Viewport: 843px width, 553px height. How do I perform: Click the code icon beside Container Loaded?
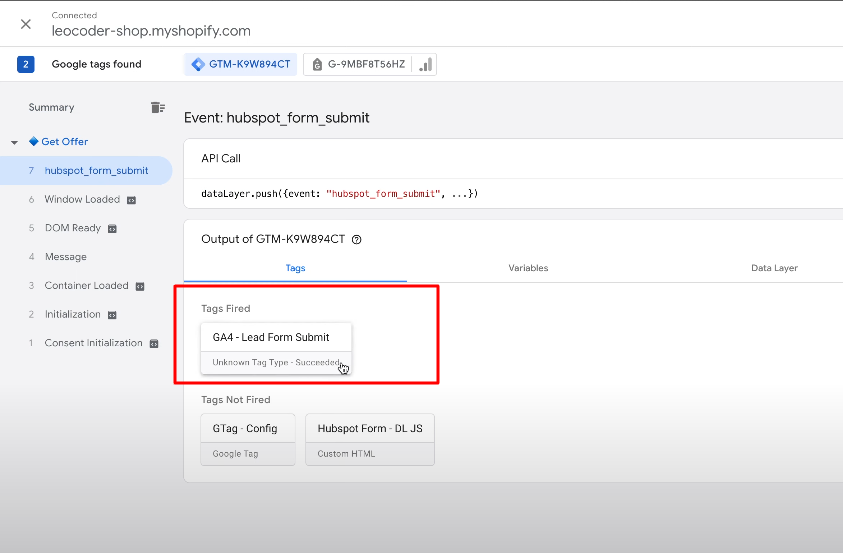(140, 286)
